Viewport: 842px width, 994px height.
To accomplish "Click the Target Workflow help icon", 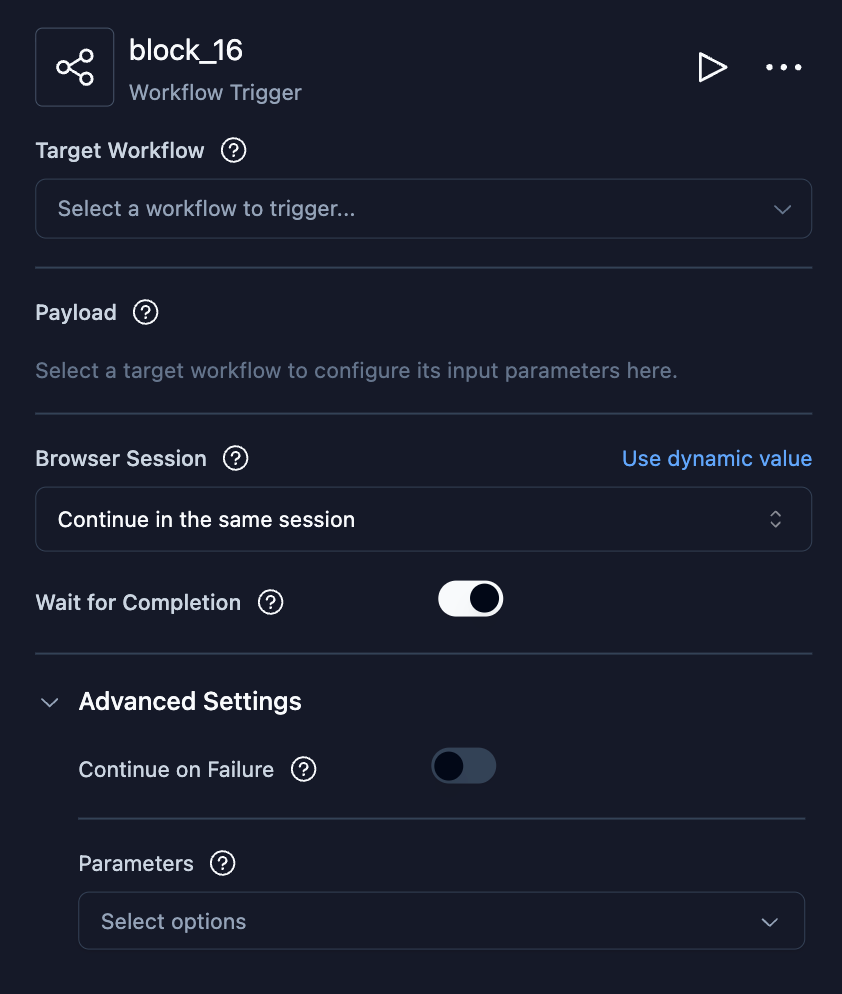I will point(233,151).
